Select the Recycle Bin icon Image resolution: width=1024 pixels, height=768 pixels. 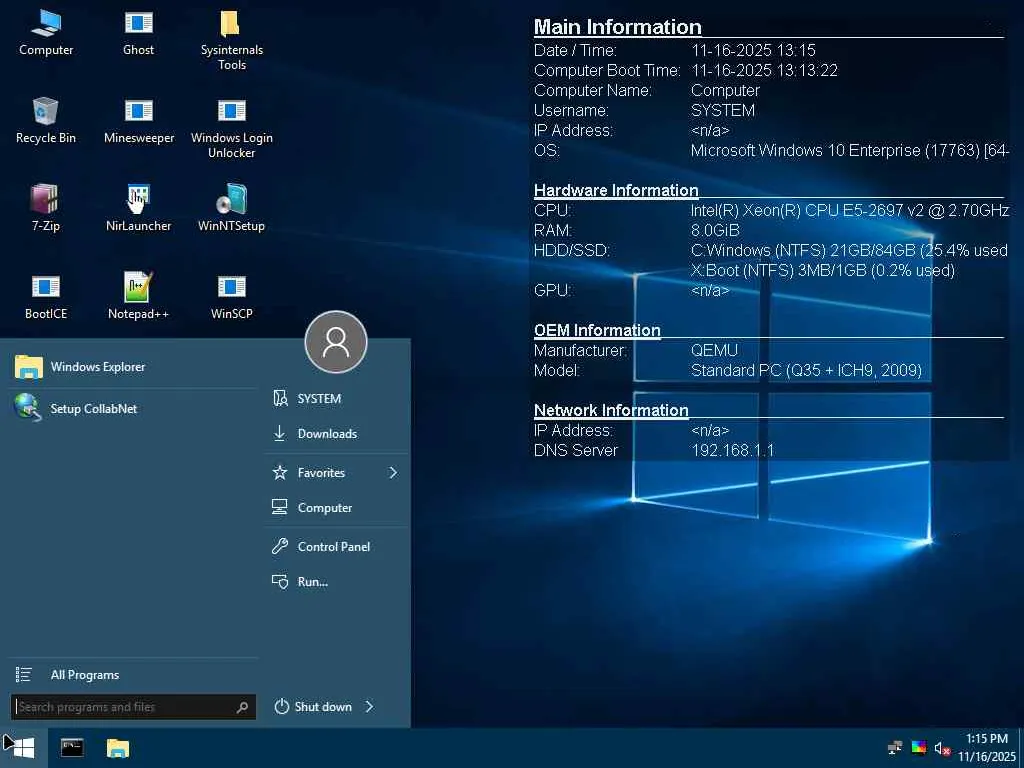[x=46, y=120]
